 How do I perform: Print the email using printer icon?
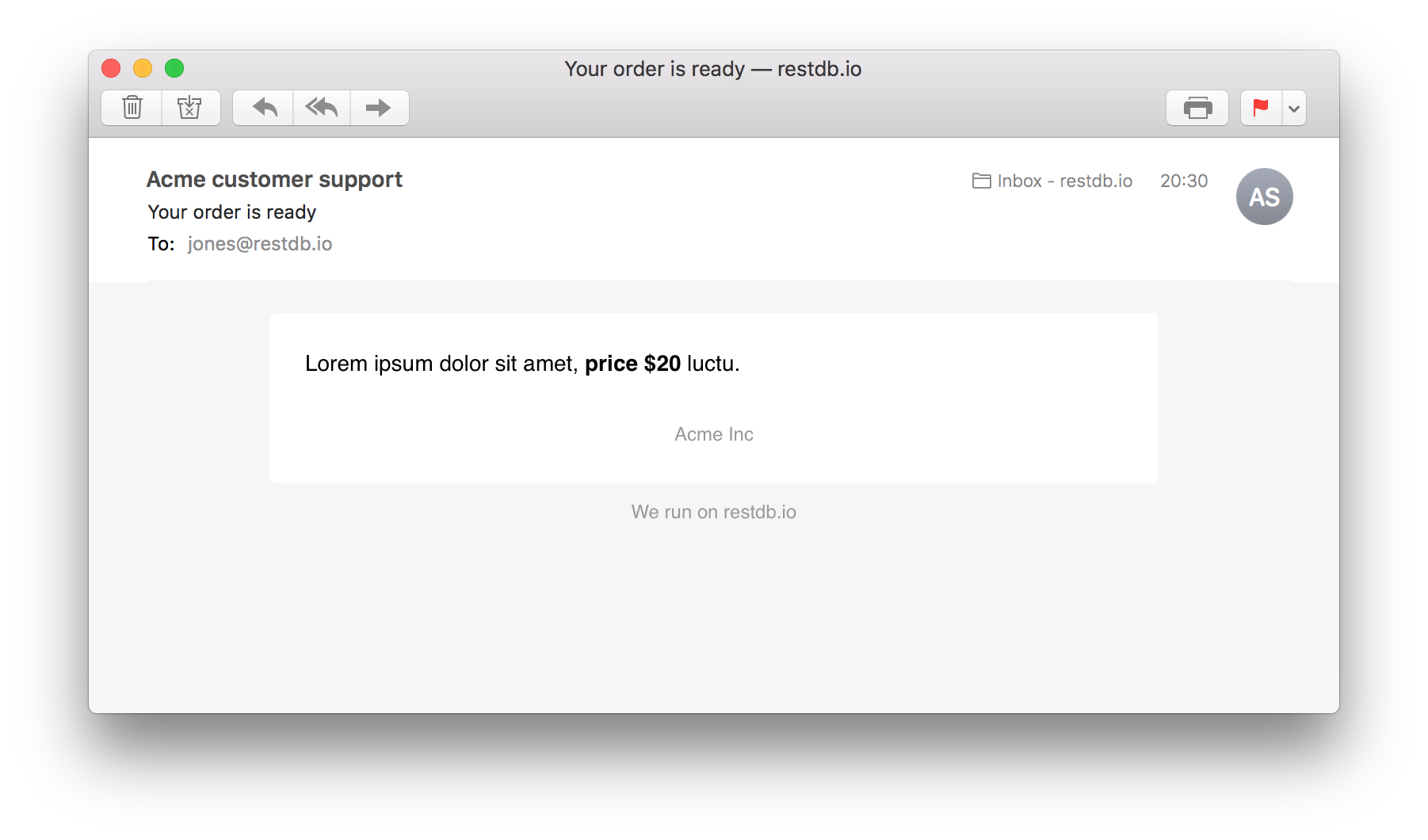click(x=1197, y=108)
